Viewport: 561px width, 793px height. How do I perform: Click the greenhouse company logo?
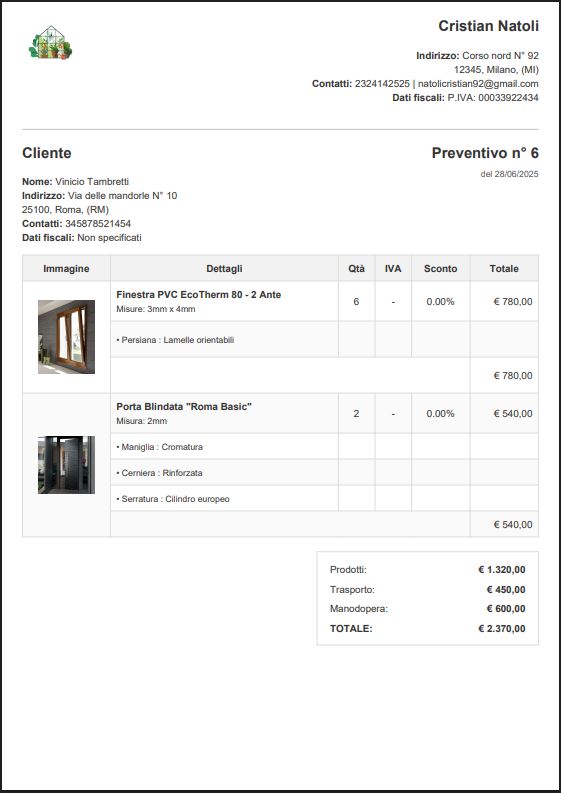(50, 42)
